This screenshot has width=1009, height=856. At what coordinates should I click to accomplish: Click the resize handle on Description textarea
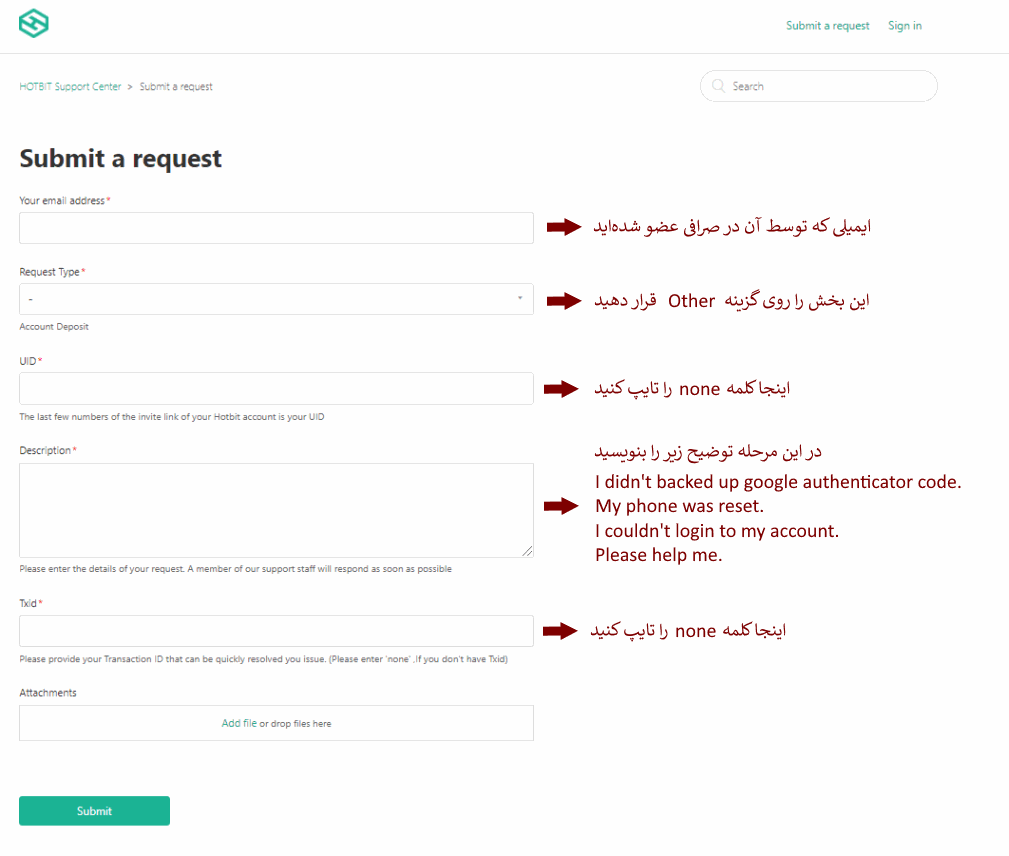pos(527,550)
